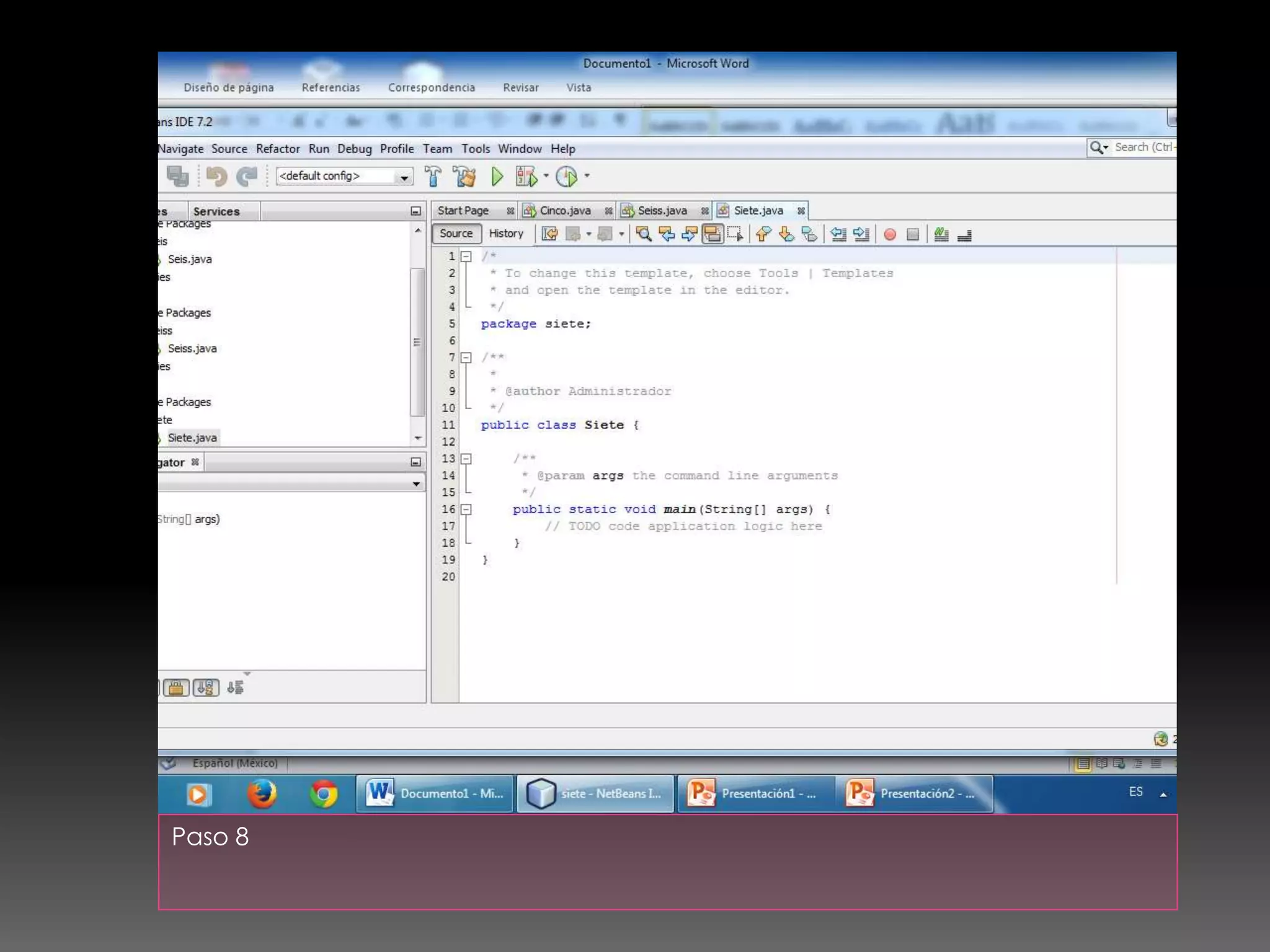Viewport: 1270px width, 952px height.
Task: Start macro recording red circle
Action: tap(890, 234)
